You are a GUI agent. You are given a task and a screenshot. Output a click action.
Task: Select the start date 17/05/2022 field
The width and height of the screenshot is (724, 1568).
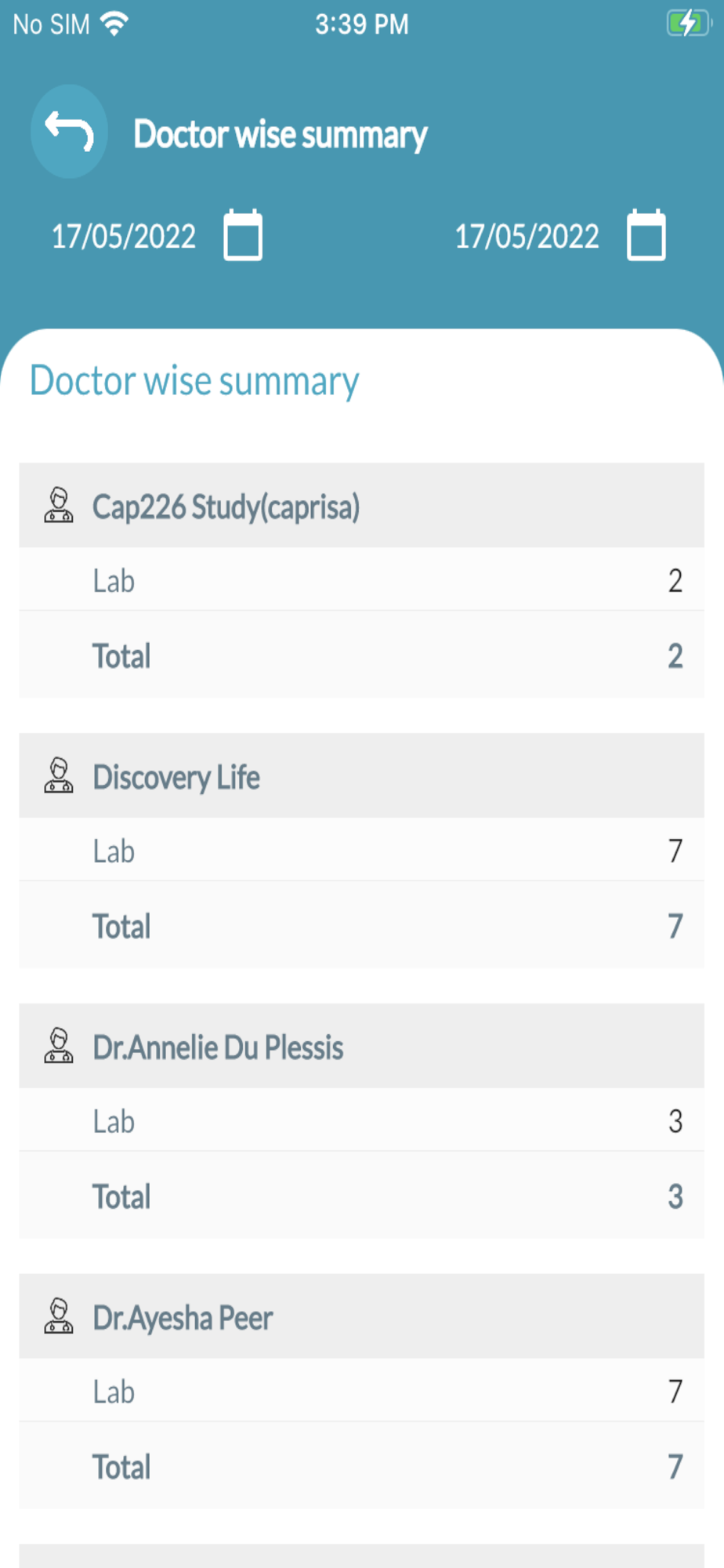pos(124,236)
